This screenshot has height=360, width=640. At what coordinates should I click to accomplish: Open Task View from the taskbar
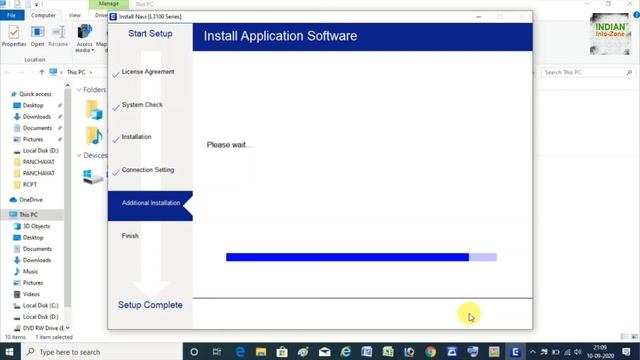pos(216,352)
